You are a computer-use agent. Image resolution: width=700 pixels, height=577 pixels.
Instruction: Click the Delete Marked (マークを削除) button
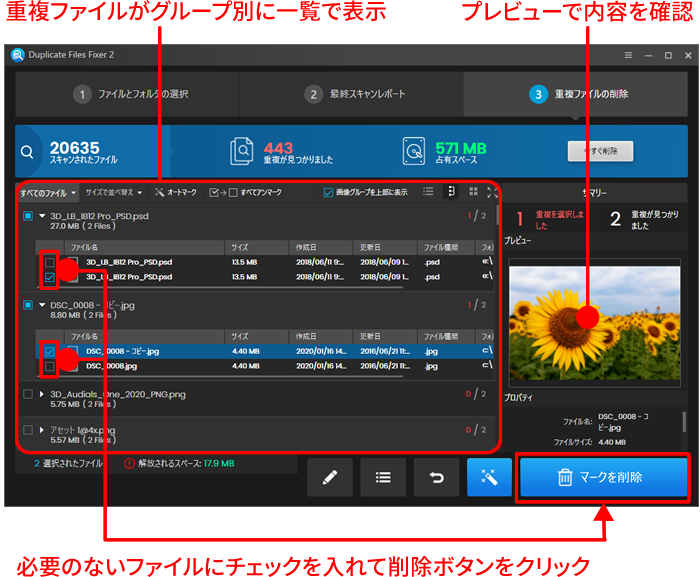coord(603,477)
